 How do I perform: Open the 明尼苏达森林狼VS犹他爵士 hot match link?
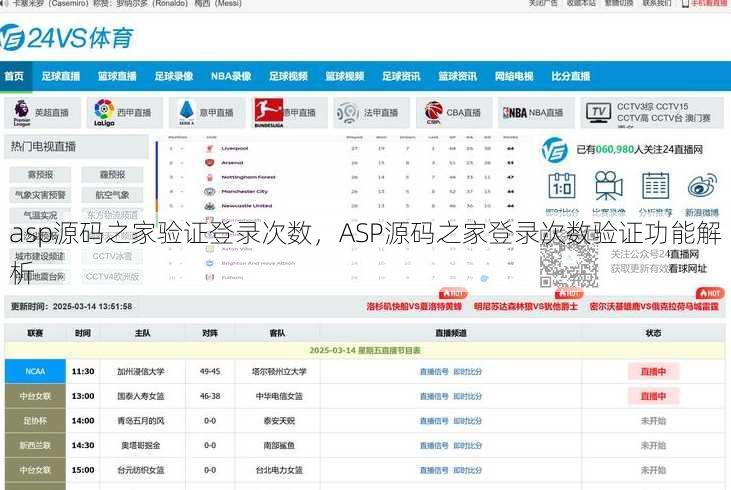pos(525,306)
